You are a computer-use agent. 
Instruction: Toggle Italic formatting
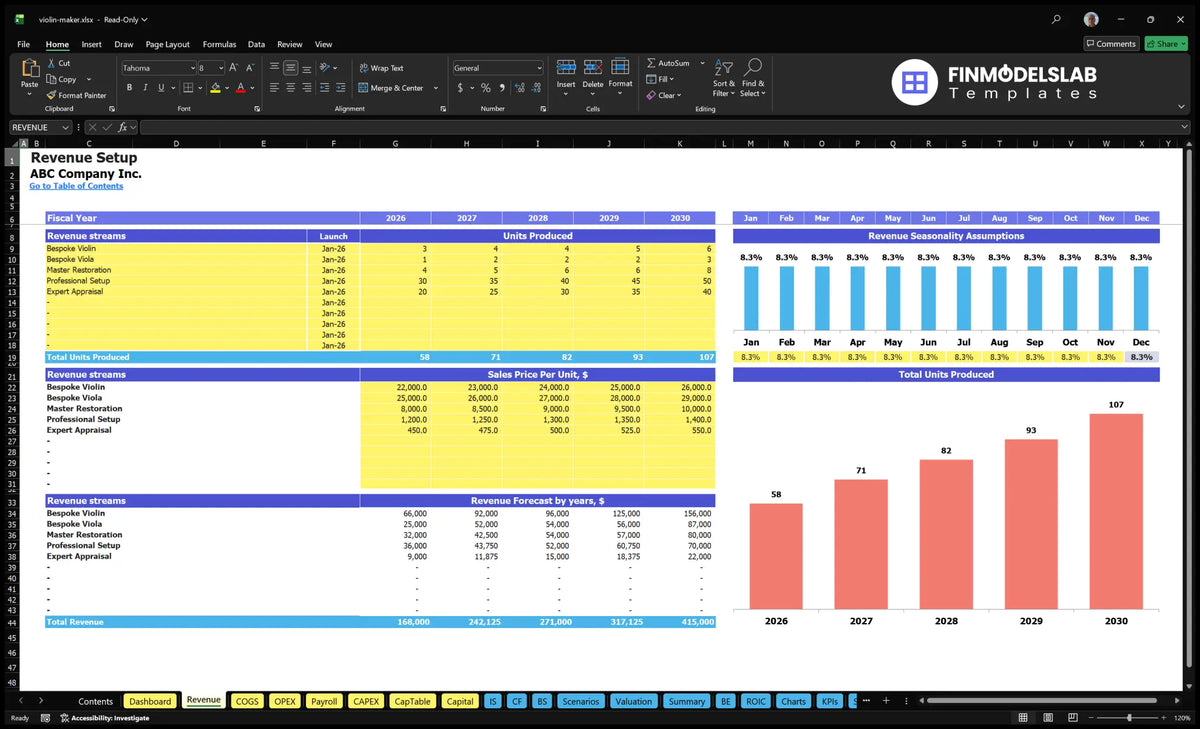(144, 88)
